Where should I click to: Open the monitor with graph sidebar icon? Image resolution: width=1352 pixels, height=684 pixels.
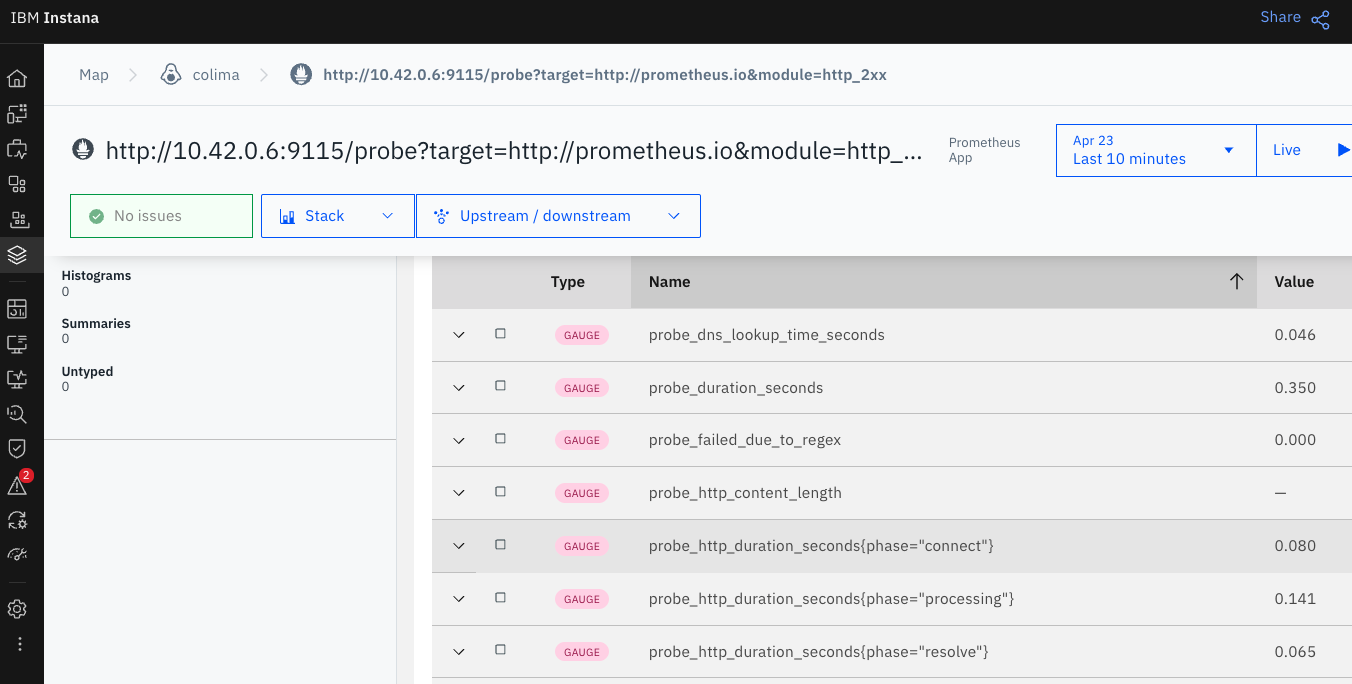point(17,378)
